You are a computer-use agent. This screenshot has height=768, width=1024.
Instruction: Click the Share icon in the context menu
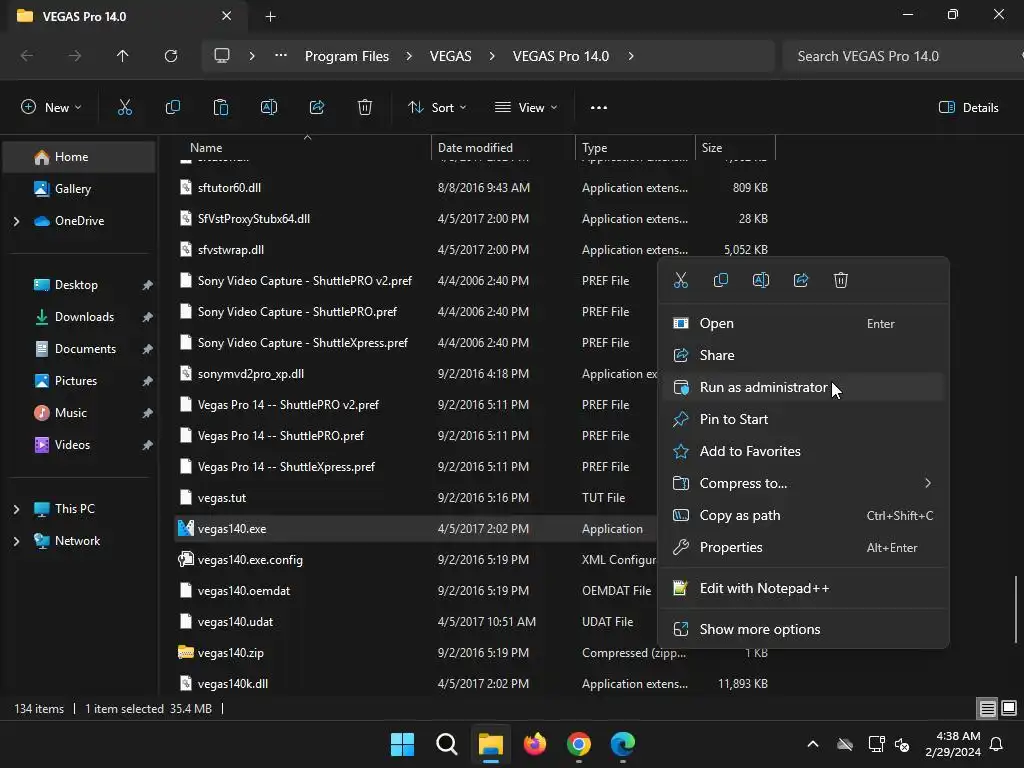click(x=801, y=280)
